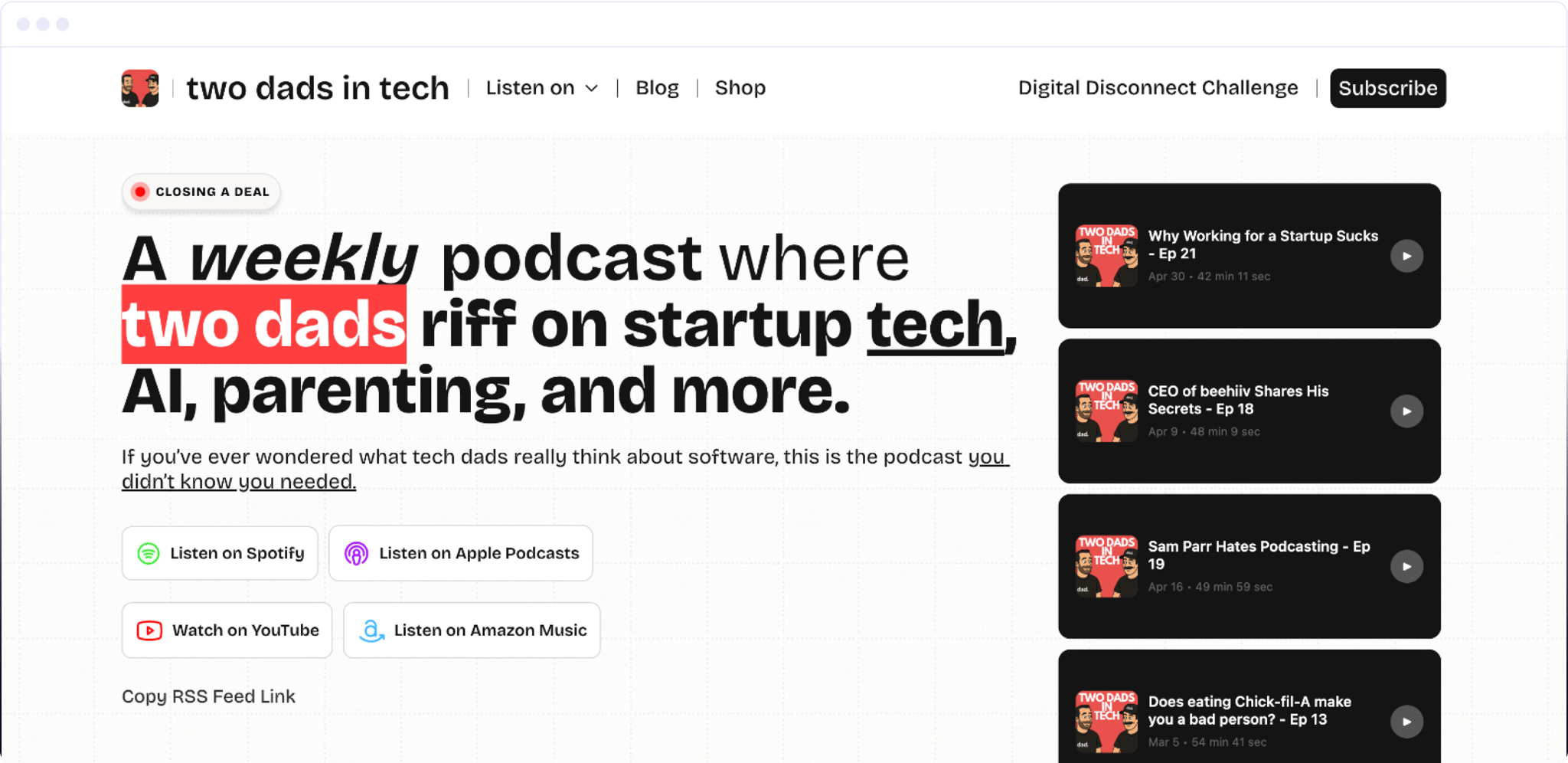Play the Why Working for a Startup Sucks episode

pyautogui.click(x=1407, y=255)
